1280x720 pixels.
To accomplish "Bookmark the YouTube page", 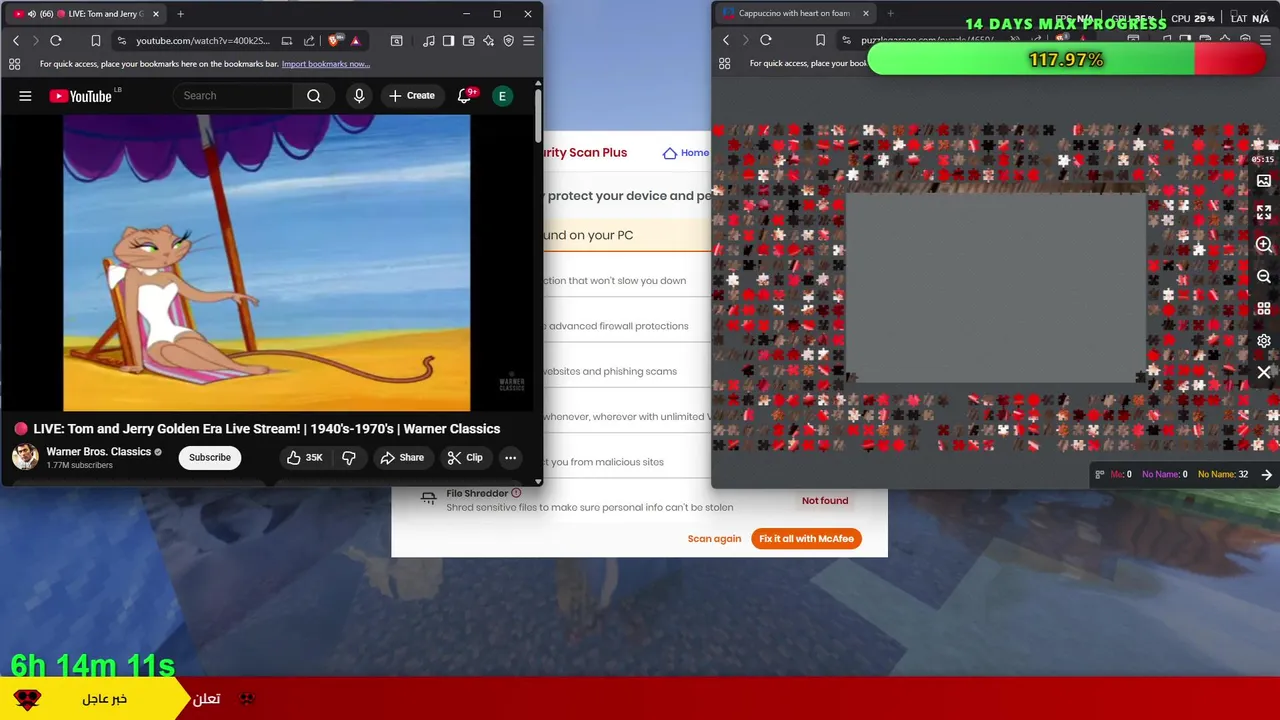I will click(x=96, y=41).
